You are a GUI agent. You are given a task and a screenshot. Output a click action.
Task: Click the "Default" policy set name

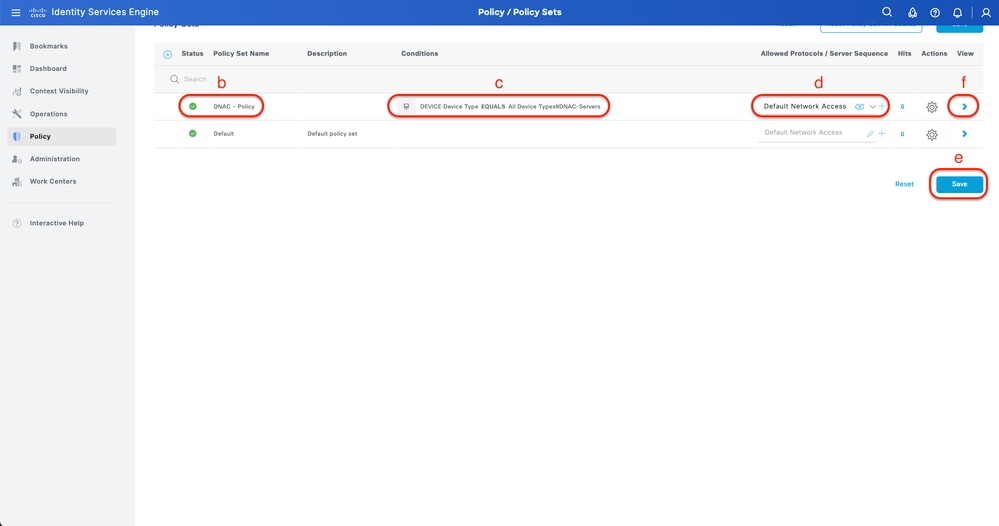[x=224, y=134]
